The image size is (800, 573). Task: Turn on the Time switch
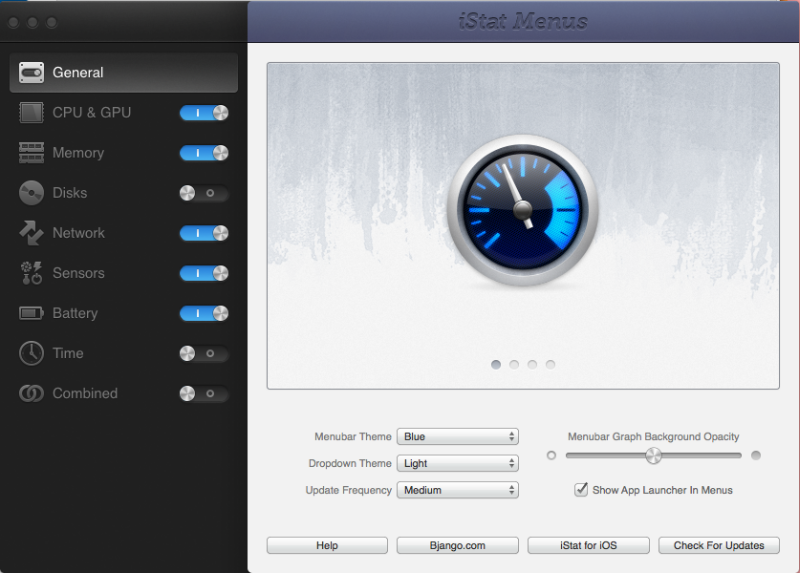[x=204, y=353]
